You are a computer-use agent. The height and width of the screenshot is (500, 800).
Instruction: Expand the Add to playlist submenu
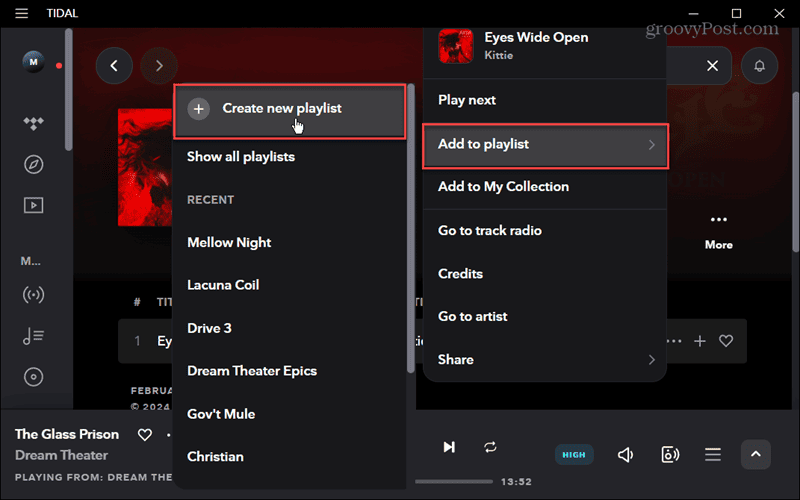coord(545,145)
